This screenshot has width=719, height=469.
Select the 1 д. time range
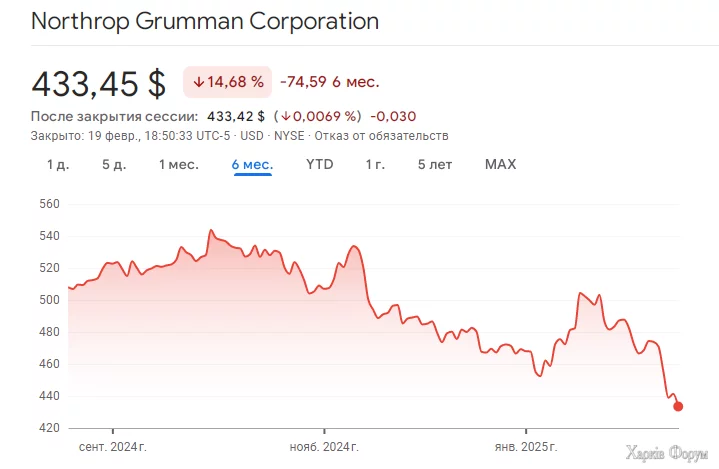[x=57, y=164]
